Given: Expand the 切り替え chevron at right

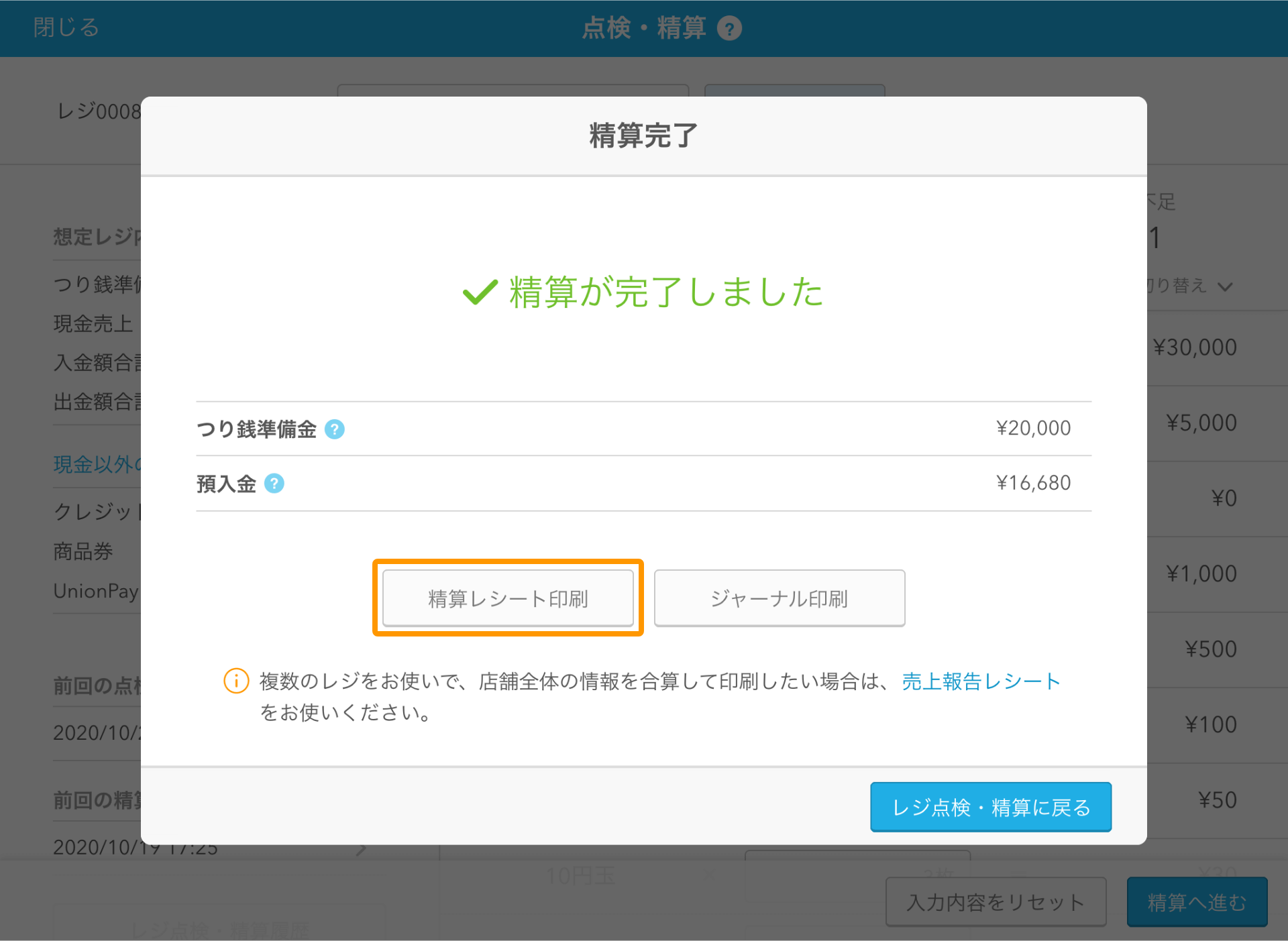Looking at the screenshot, I should pyautogui.click(x=1225, y=287).
